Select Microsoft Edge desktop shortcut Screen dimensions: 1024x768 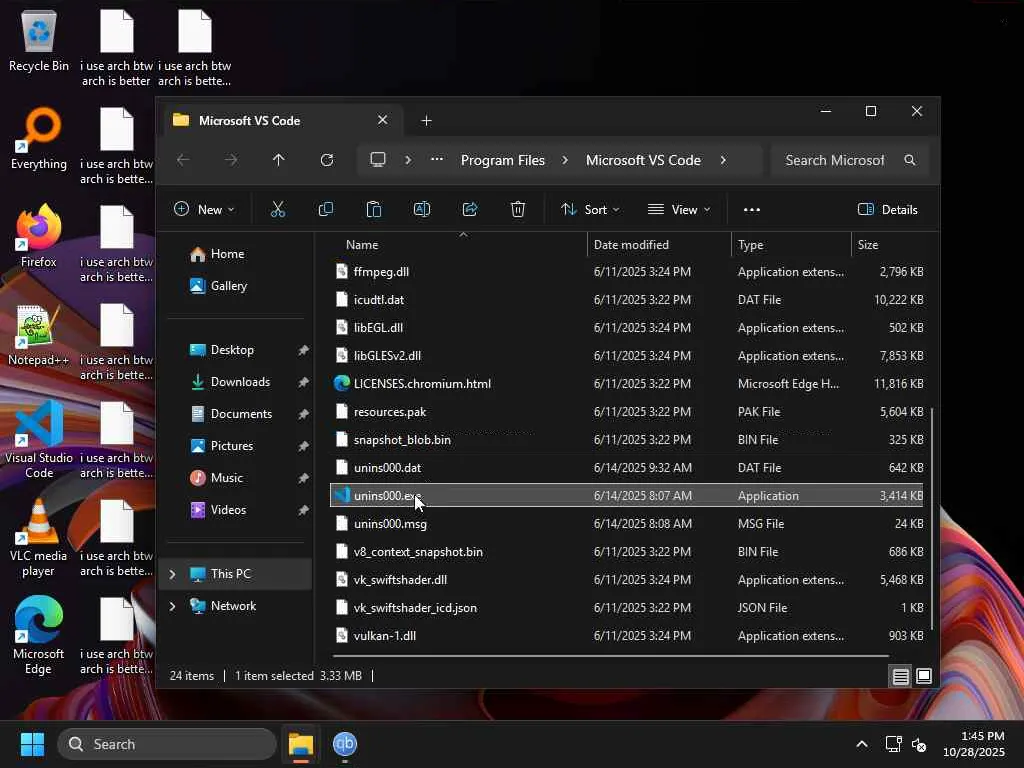pyautogui.click(x=39, y=635)
